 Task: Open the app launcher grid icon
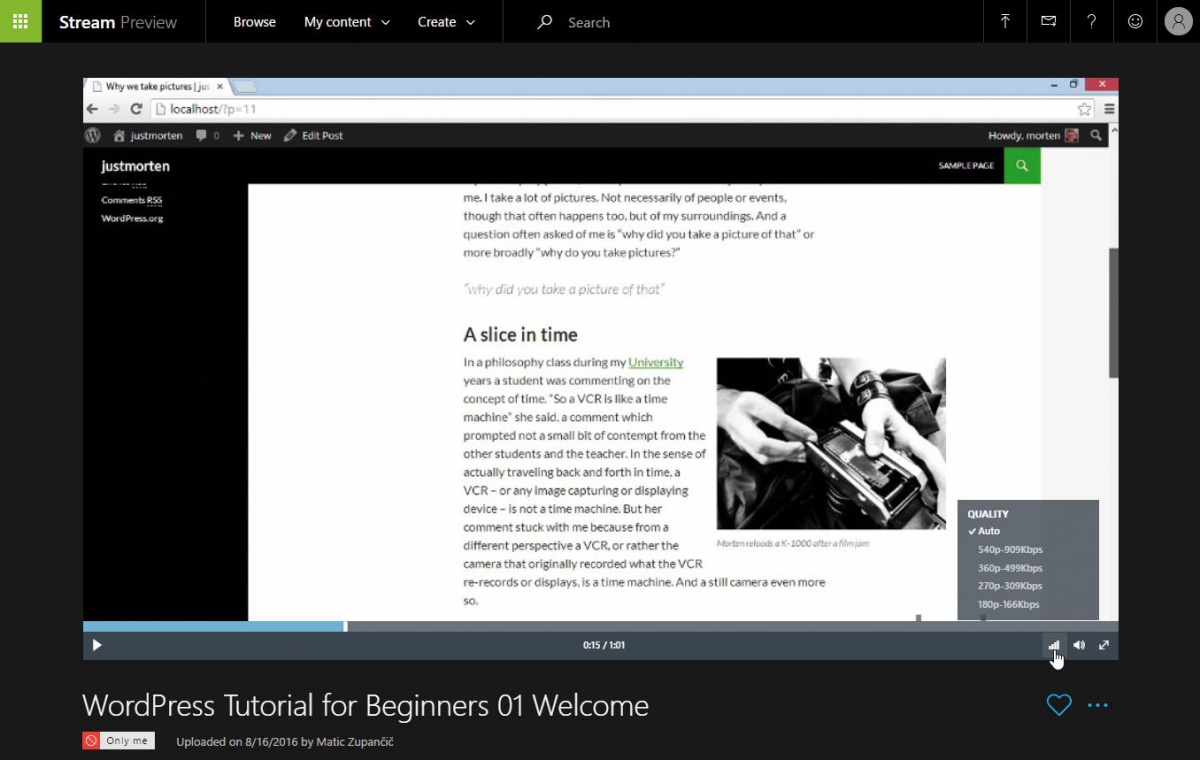[x=20, y=21]
